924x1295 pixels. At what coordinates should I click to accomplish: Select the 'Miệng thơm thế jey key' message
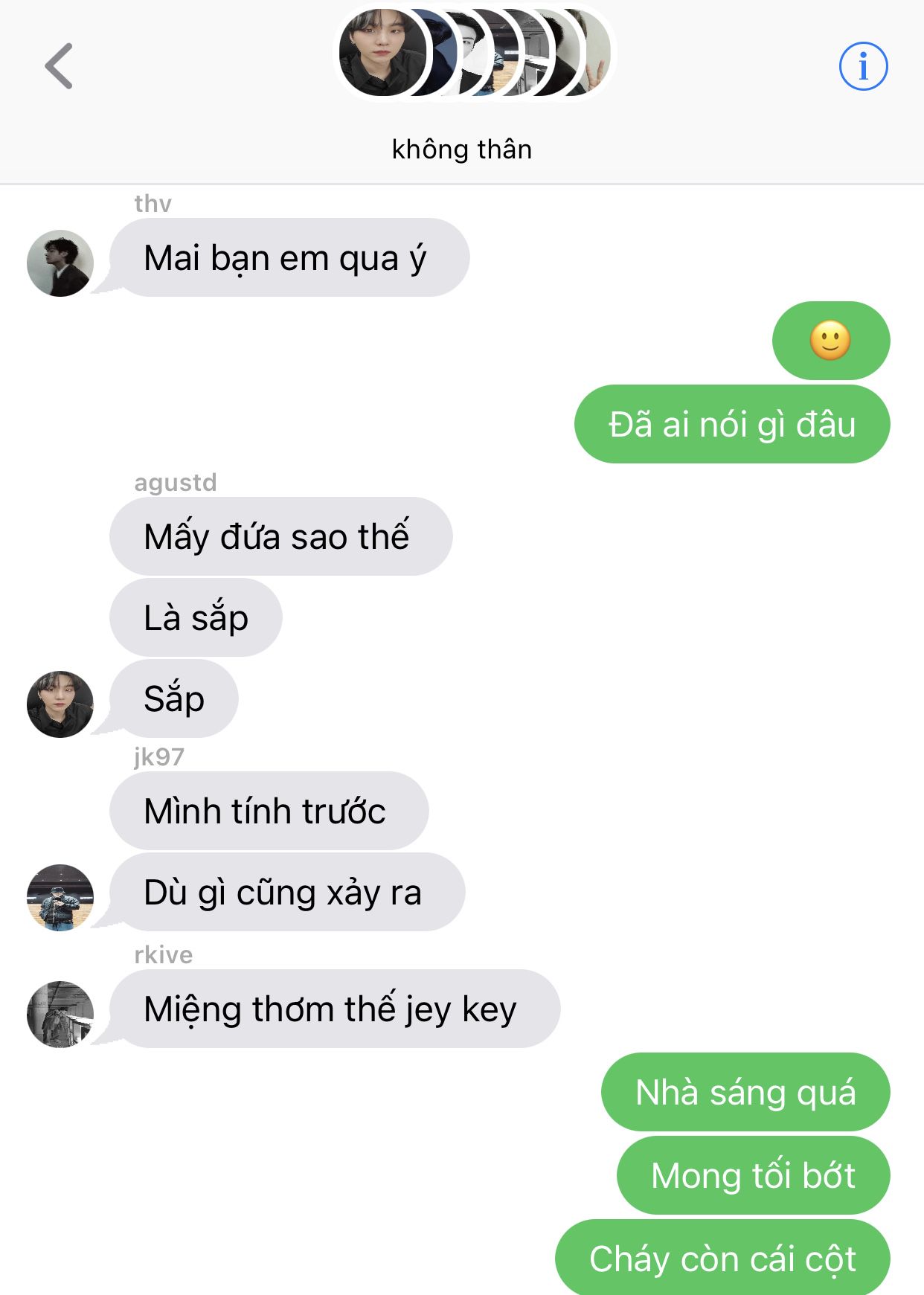tap(335, 1009)
